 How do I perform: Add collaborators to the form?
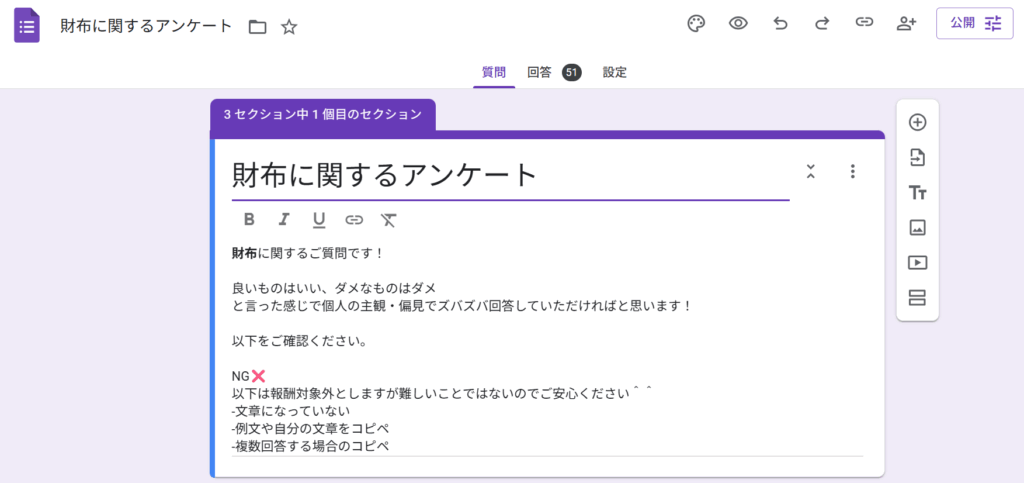(x=906, y=24)
